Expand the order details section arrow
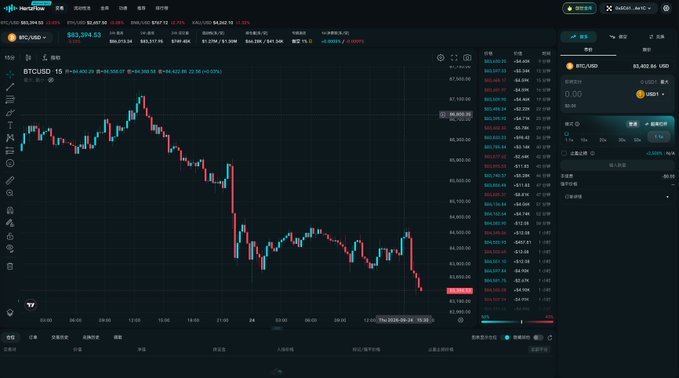This screenshot has height=378, width=679. [667, 197]
